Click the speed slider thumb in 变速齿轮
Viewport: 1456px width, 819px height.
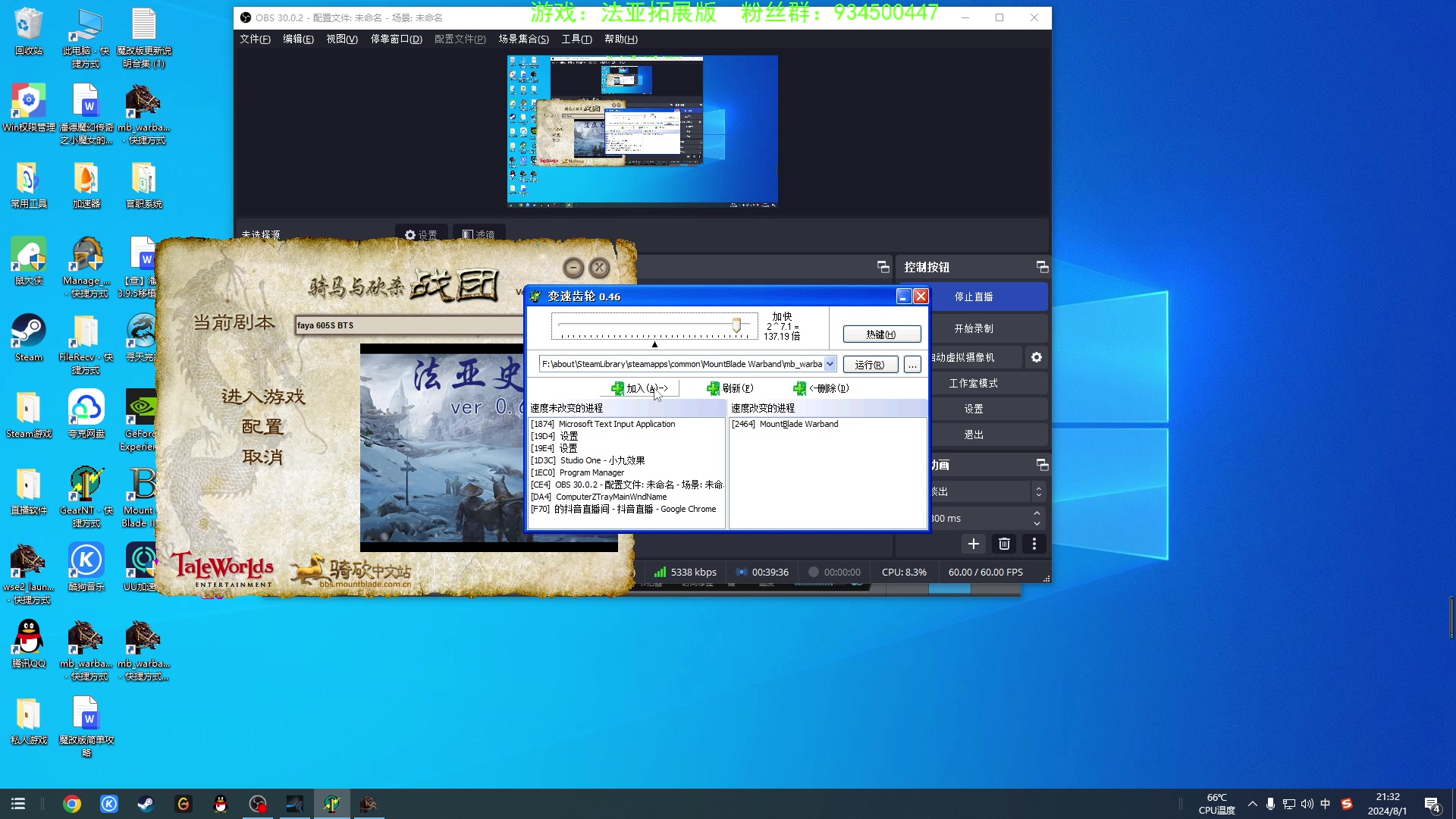736,325
